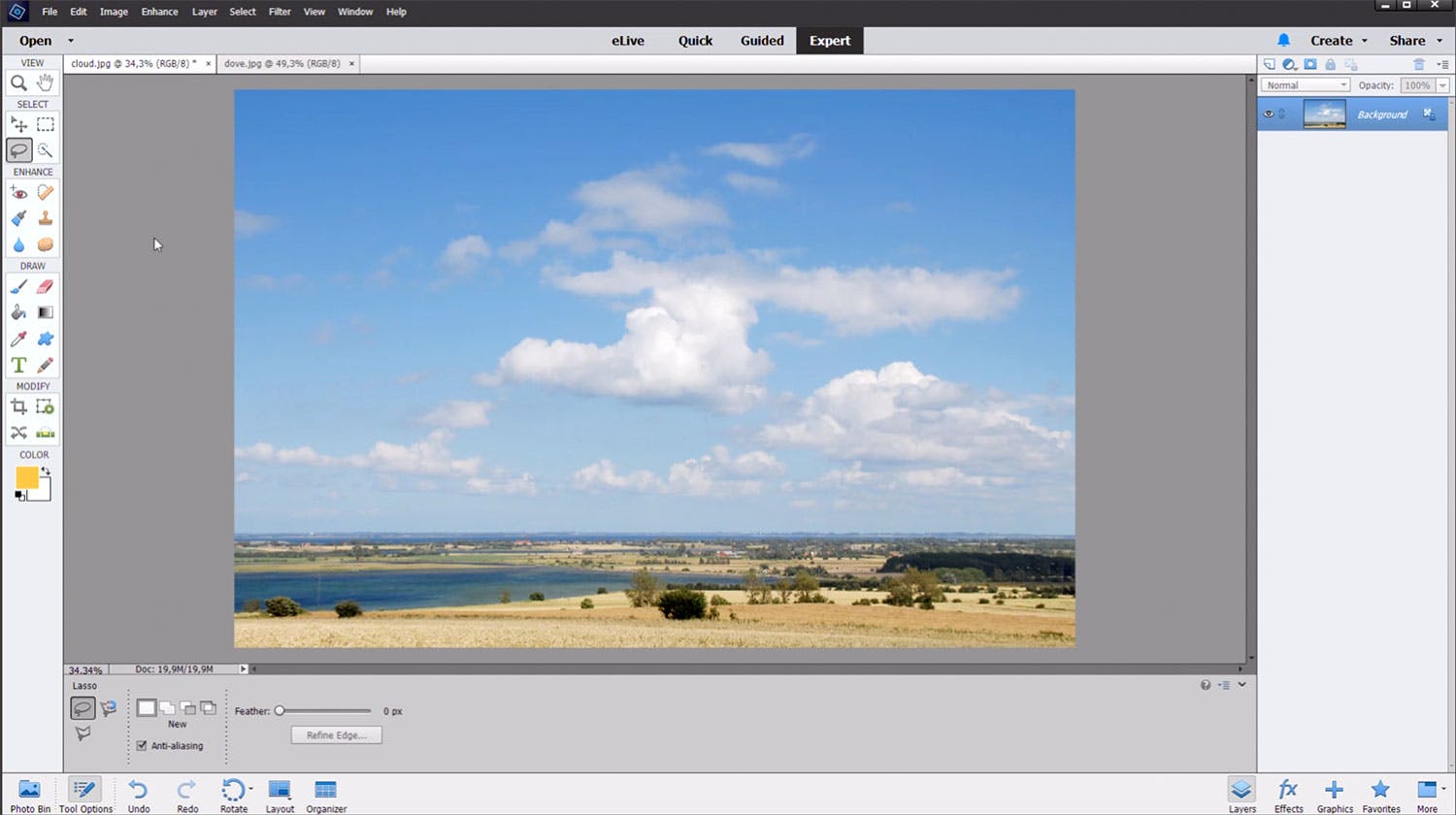Select the Hand tool

(x=45, y=83)
